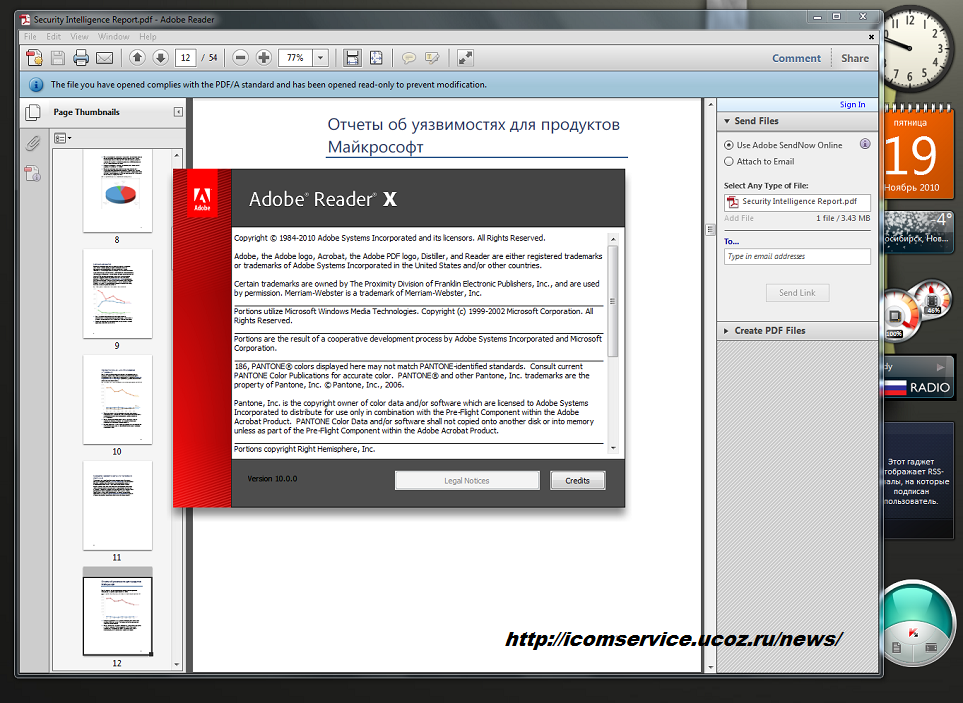
Task: Click scroll up arrow in About dialog
Action: 613,239
